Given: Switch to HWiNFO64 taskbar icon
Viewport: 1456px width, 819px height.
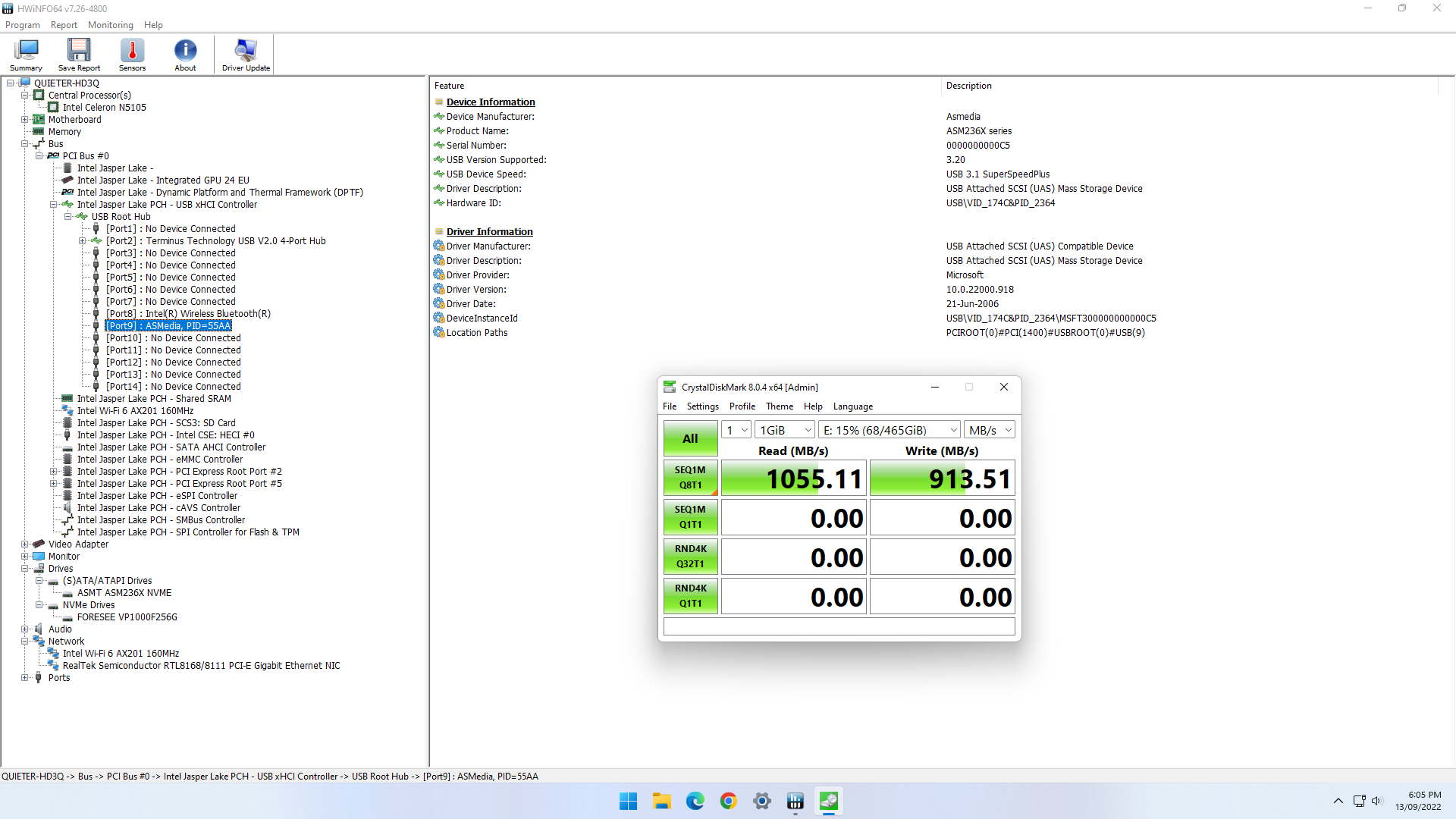Looking at the screenshot, I should click(795, 801).
